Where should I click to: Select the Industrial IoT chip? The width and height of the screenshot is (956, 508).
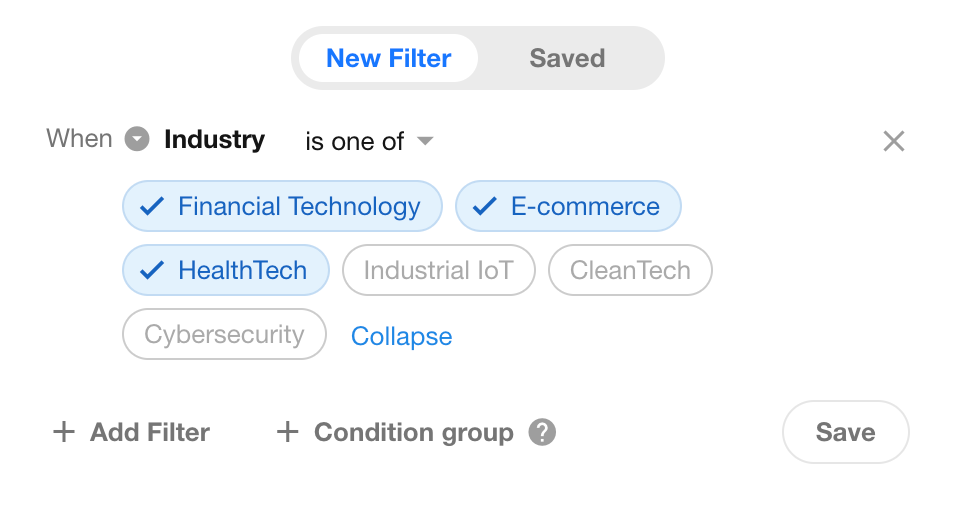(x=438, y=270)
